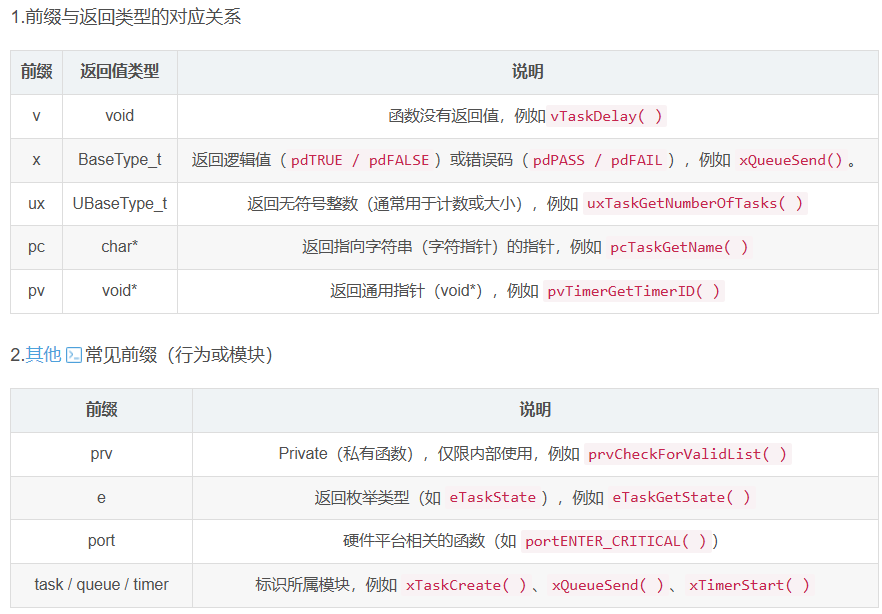The width and height of the screenshot is (882, 614).
Task: Click xQueueSend() in the BaseType_t row
Action: (790, 160)
